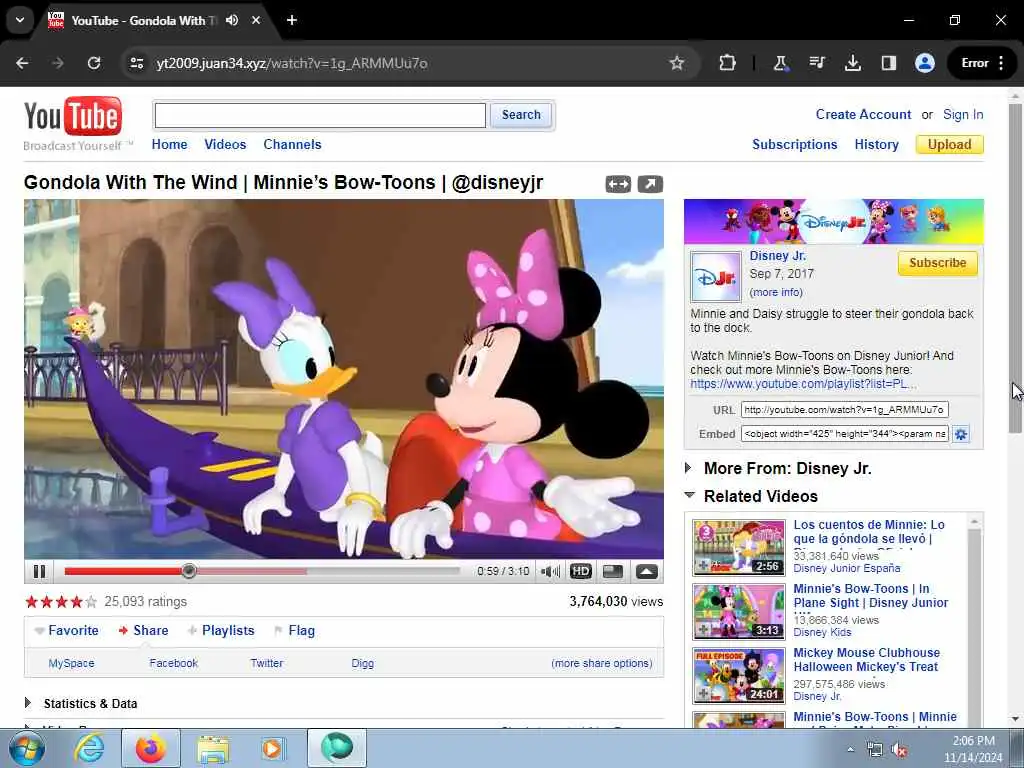Image resolution: width=1024 pixels, height=768 pixels.
Task: Open Los cuentos de Minnie related video
Action: 869,532
